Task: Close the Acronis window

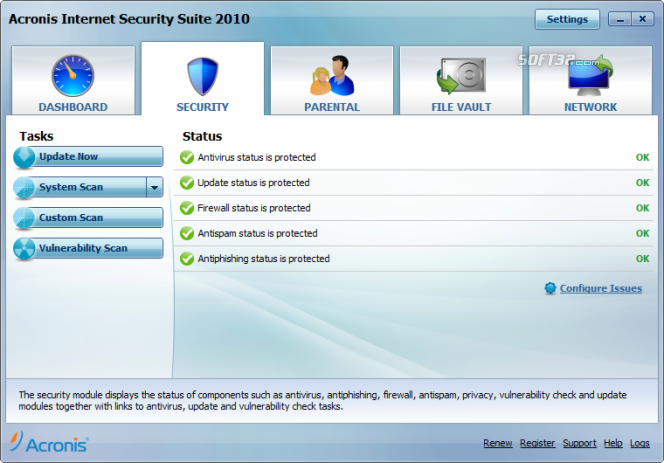Action: [x=642, y=19]
